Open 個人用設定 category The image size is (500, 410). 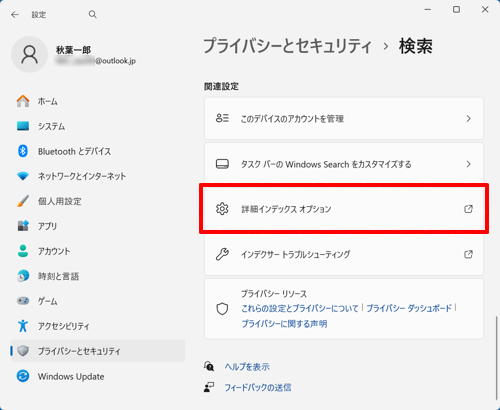pyautogui.click(x=98, y=201)
